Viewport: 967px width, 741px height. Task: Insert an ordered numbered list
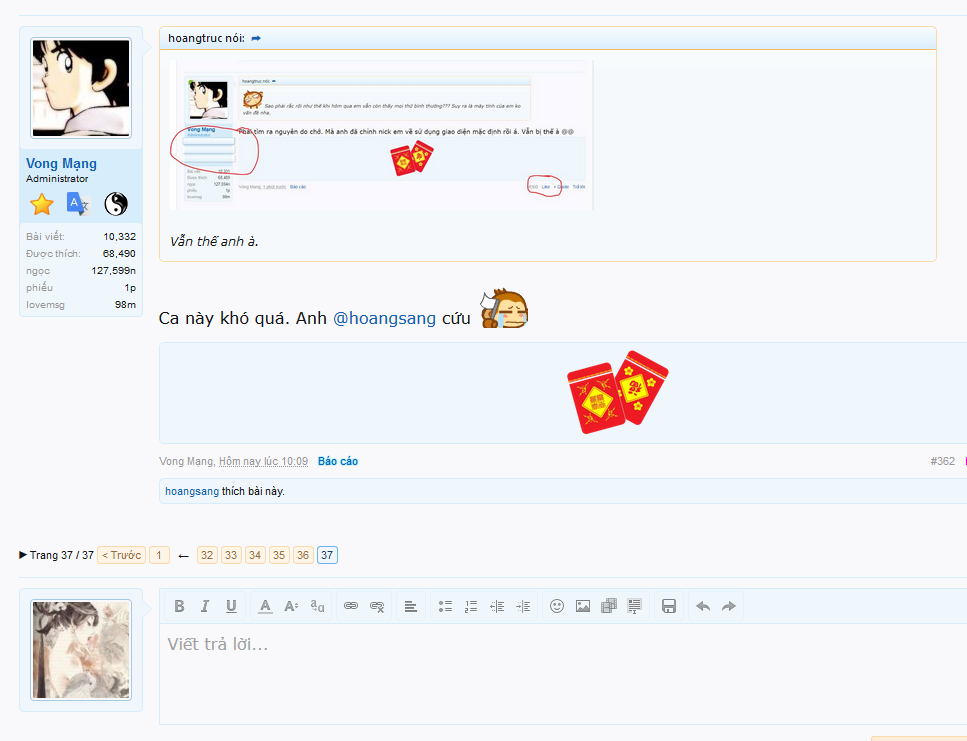point(471,606)
